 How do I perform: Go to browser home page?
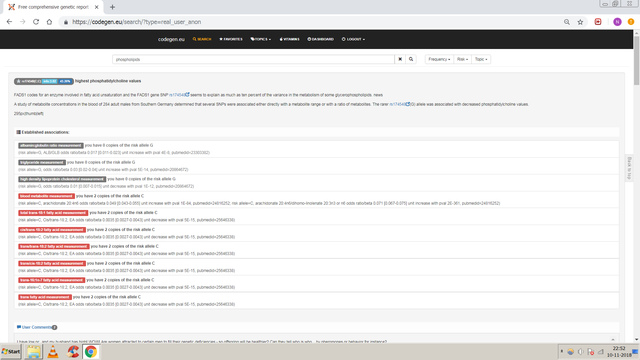[x=49, y=22]
